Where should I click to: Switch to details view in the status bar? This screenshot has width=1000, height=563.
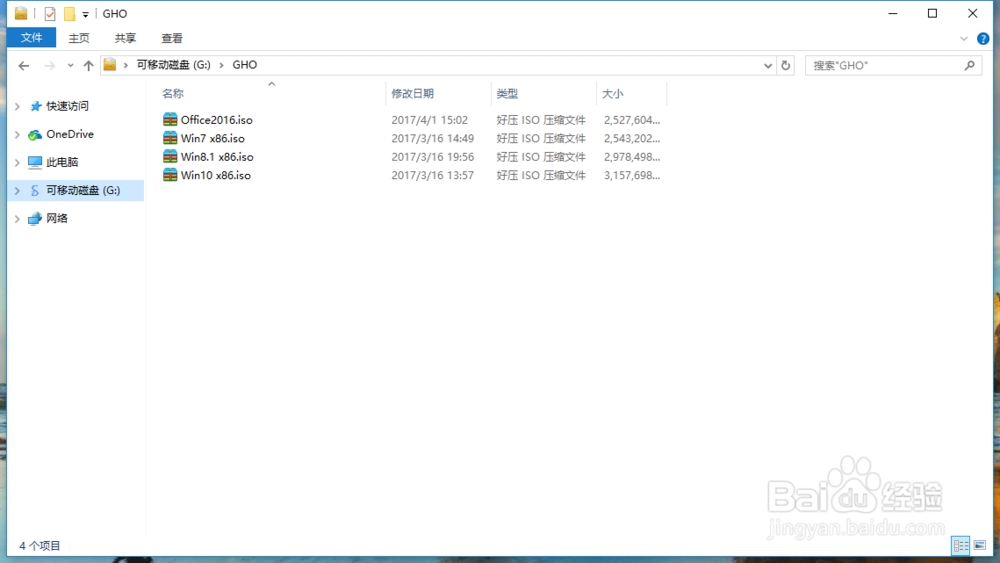point(960,545)
